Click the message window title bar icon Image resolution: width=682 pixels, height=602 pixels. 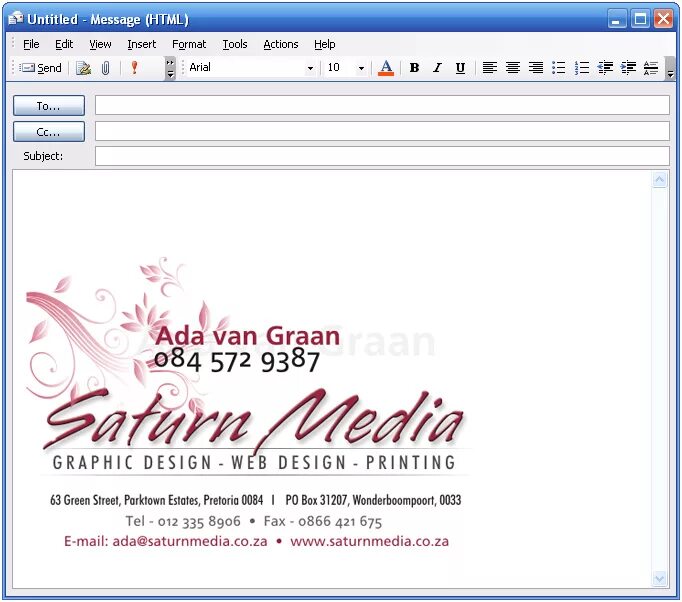point(16,19)
